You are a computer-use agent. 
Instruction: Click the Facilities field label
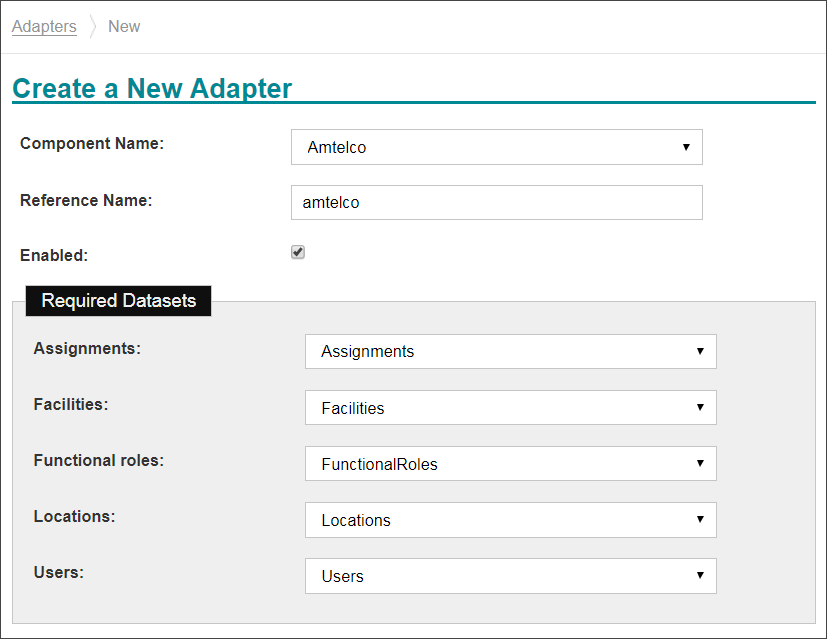tap(71, 405)
